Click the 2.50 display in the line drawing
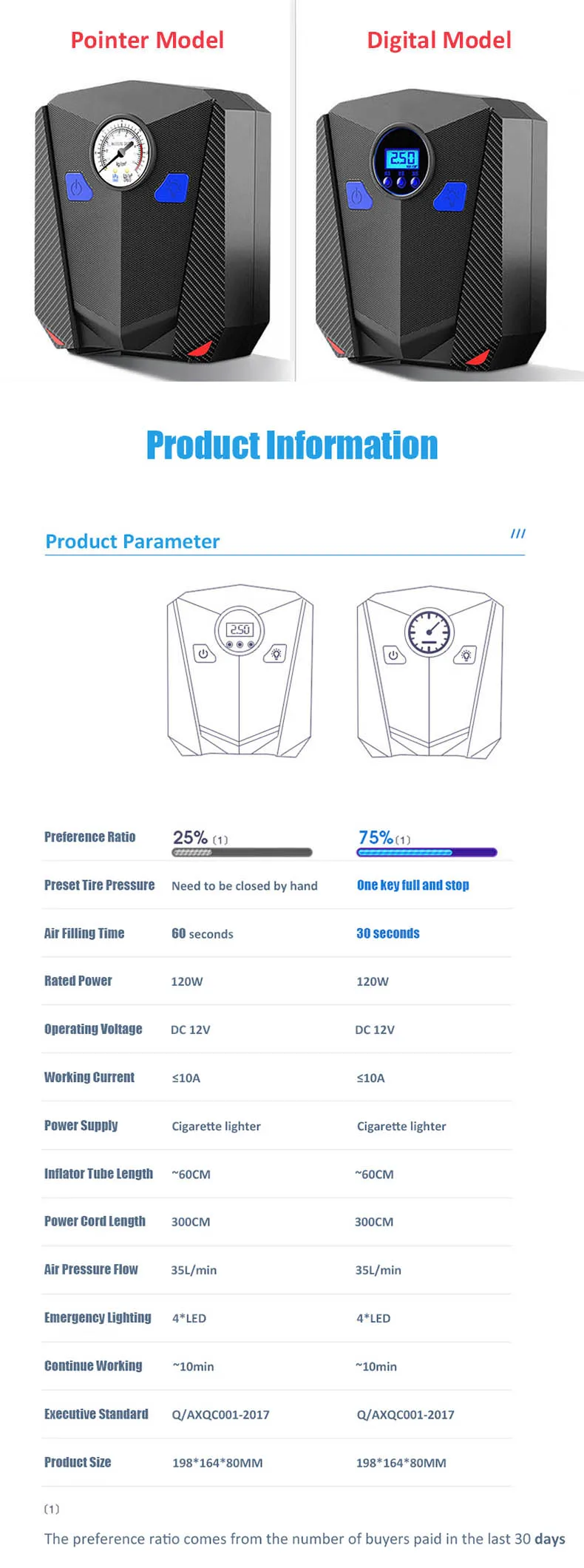Screen dimensions: 584x1568 coord(240,629)
